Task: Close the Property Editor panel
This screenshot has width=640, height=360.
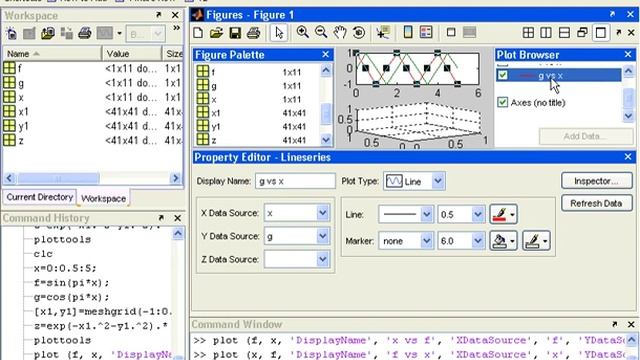Action: pyautogui.click(x=628, y=157)
